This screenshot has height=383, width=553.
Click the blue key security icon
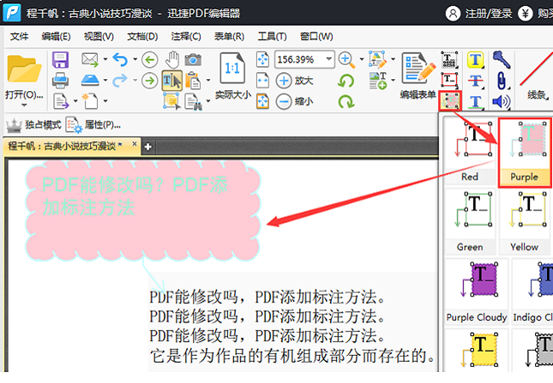[501, 60]
